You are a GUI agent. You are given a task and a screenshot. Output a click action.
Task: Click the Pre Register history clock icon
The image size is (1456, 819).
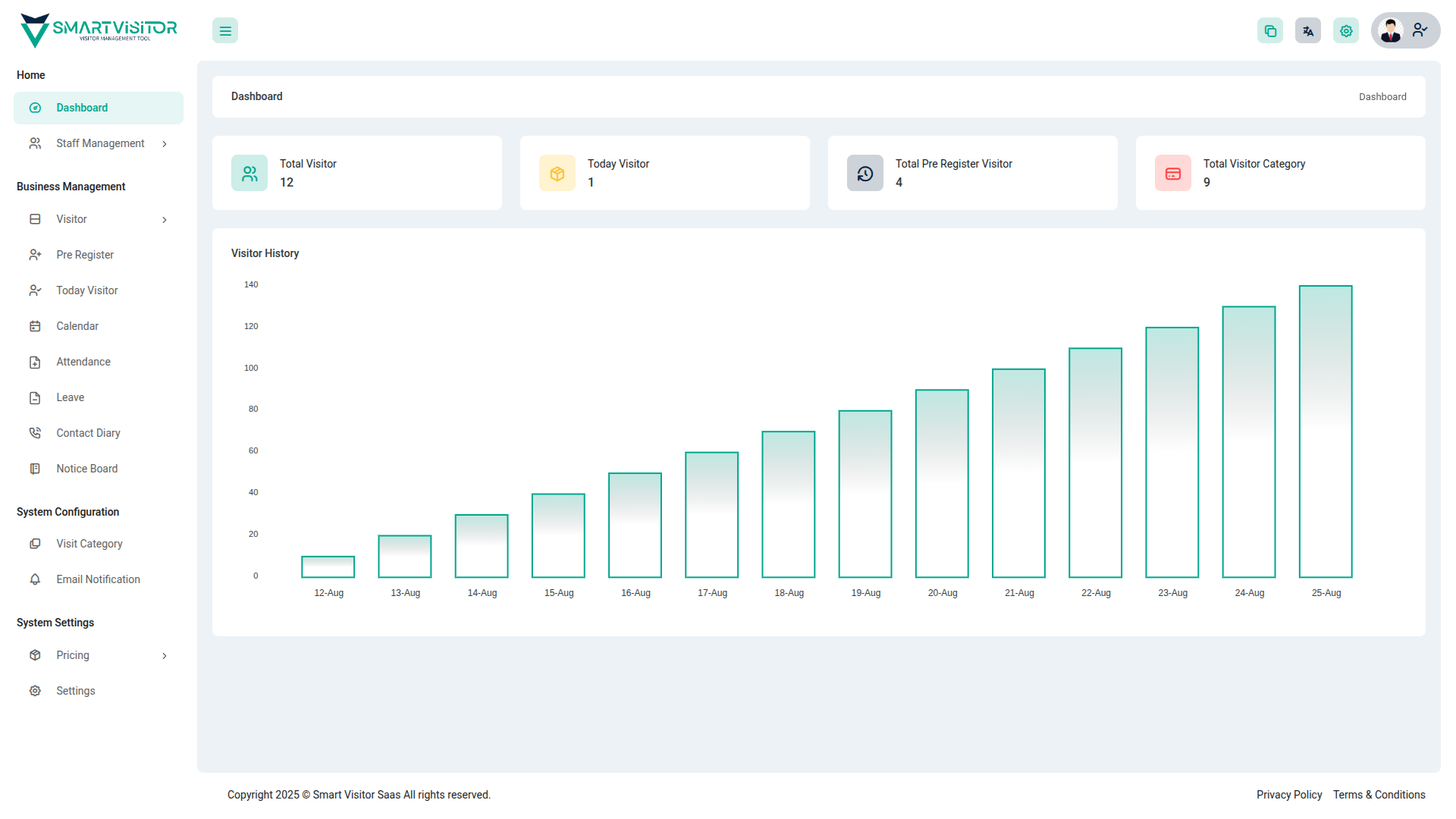click(x=865, y=174)
